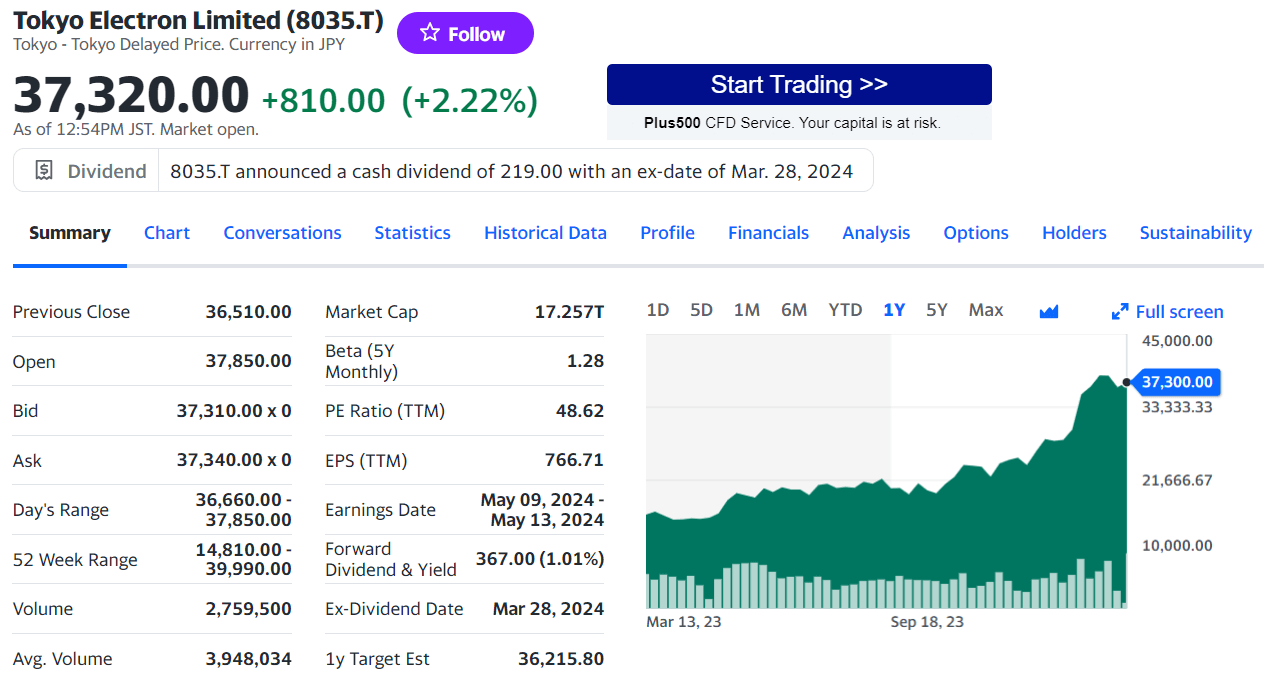Click the Dividend document icon

44,171
